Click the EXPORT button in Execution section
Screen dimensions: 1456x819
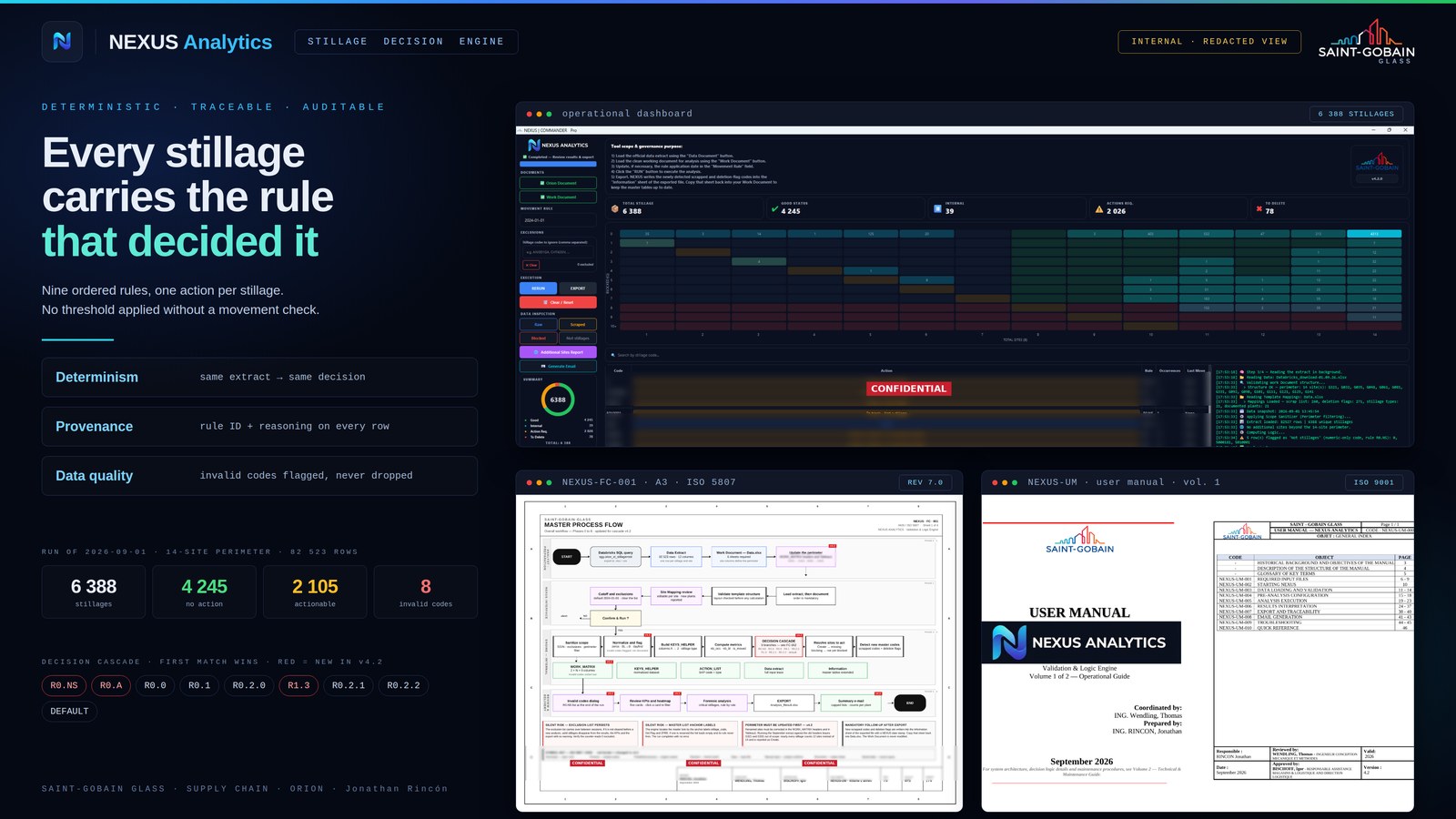578,288
